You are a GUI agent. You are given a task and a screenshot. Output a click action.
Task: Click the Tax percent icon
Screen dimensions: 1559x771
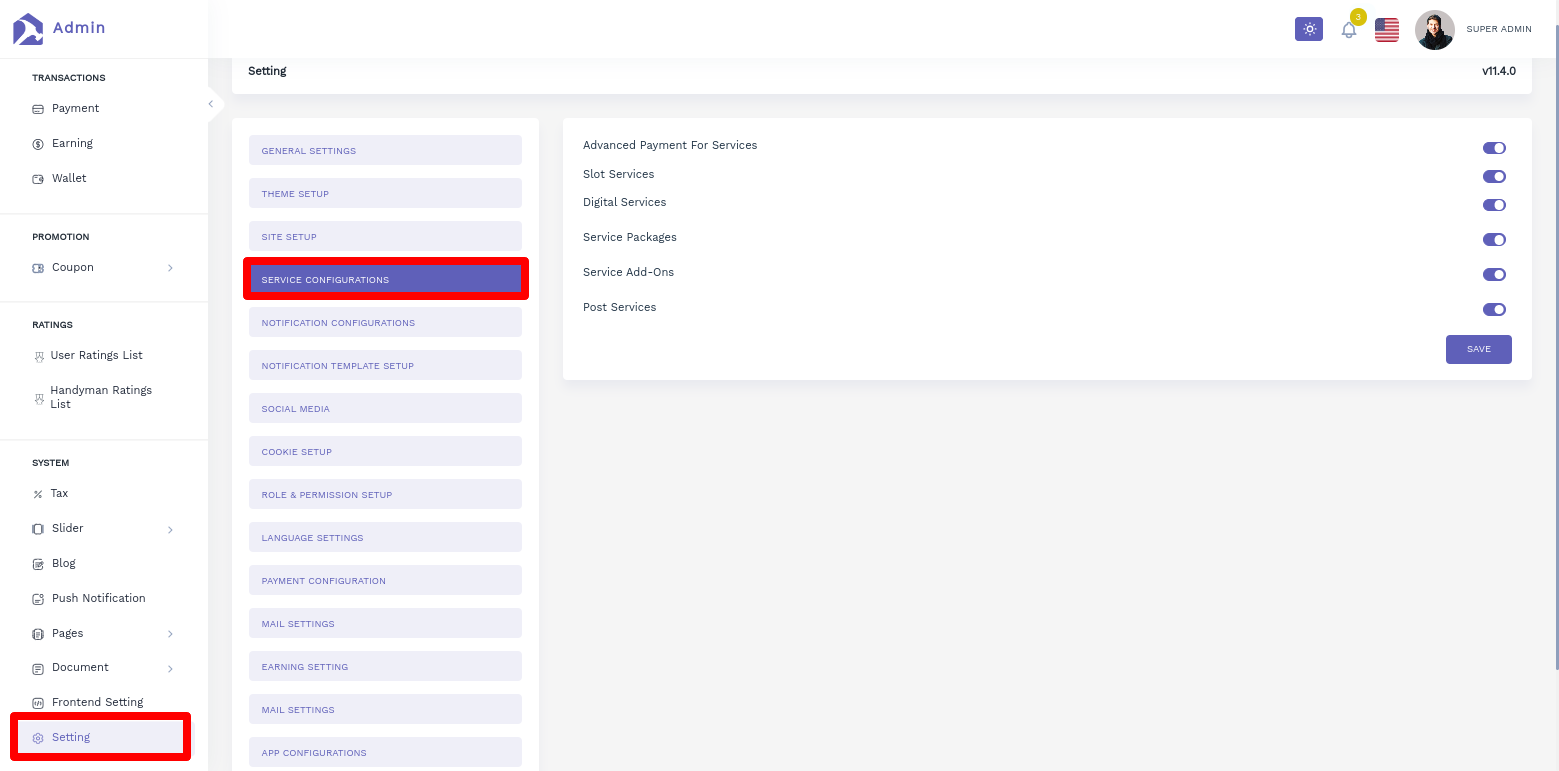pos(38,494)
